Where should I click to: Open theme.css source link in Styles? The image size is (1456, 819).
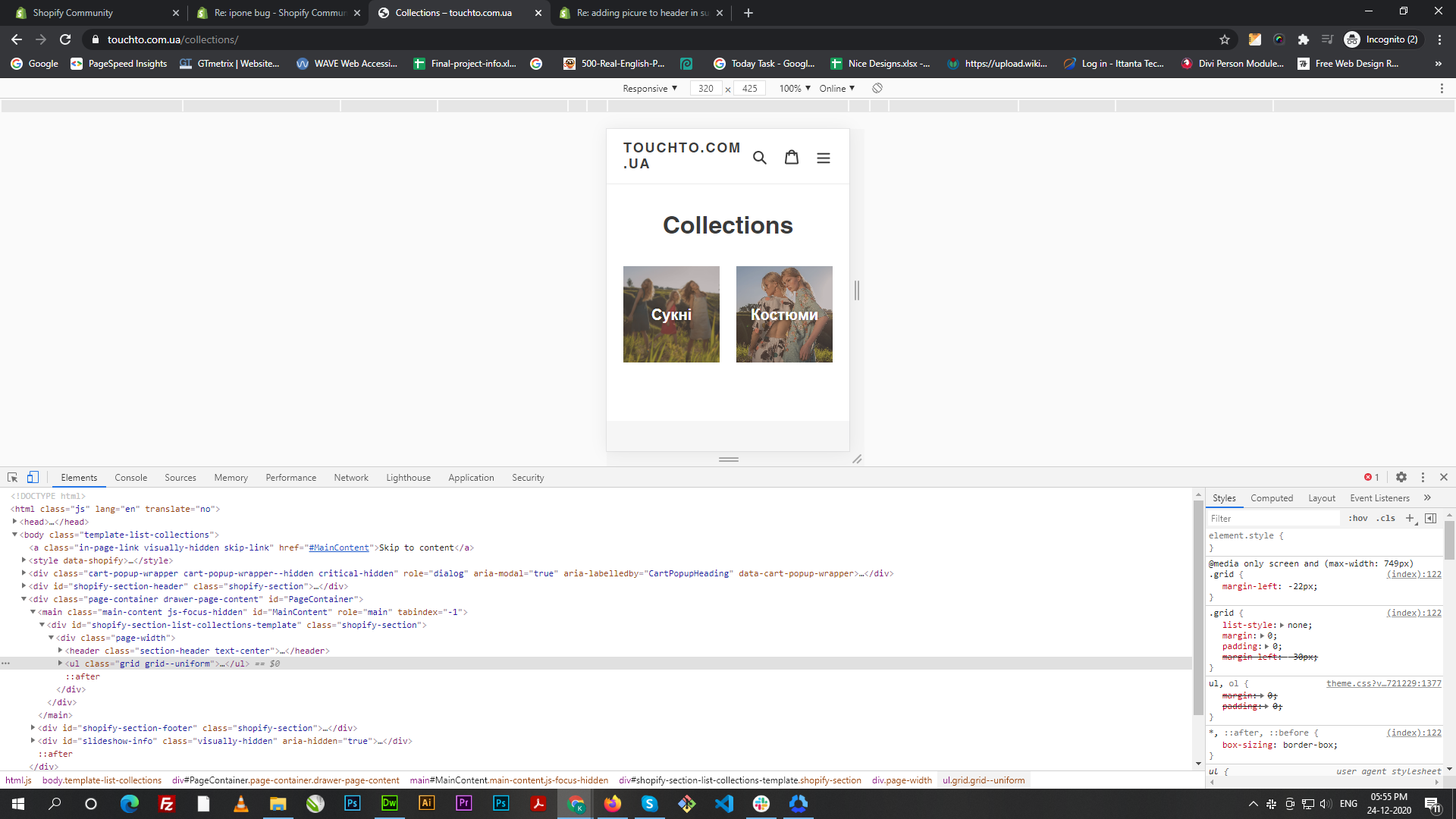tap(1383, 683)
